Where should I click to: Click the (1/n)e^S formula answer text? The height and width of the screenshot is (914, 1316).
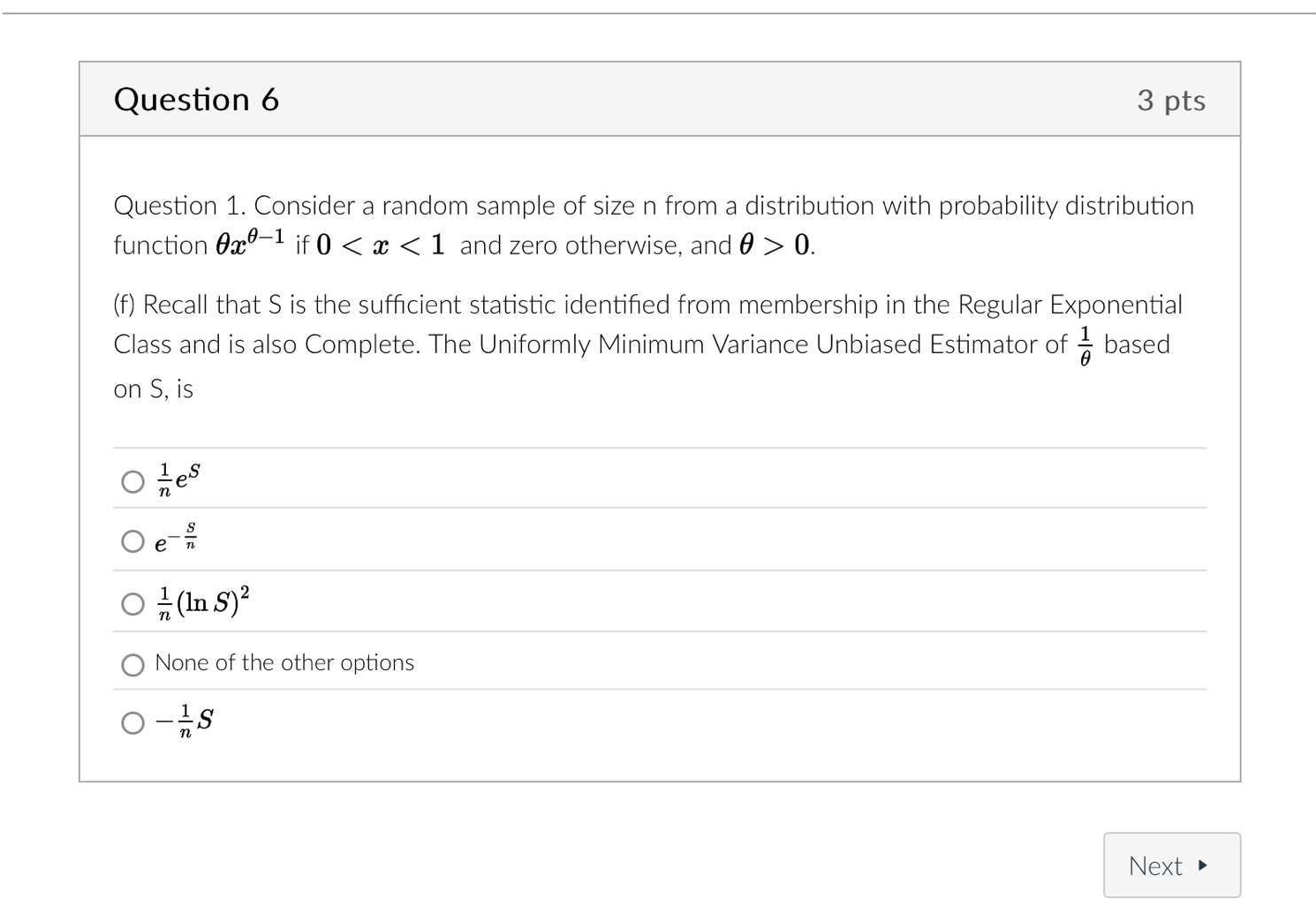179,479
